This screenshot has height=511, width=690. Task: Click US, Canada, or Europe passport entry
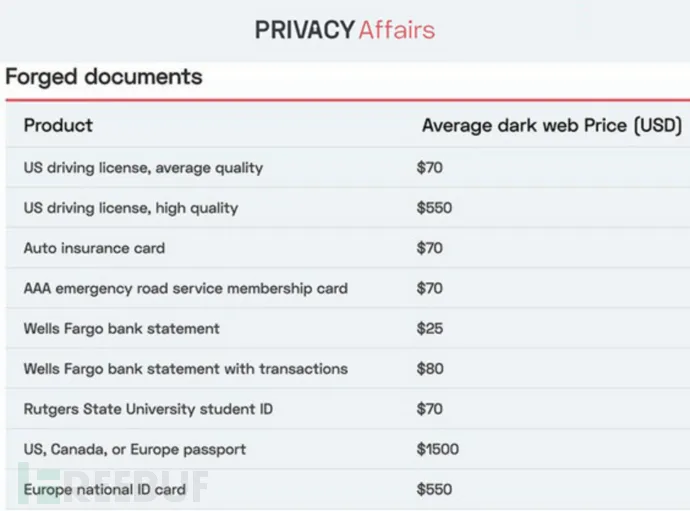pyautogui.click(x=134, y=449)
